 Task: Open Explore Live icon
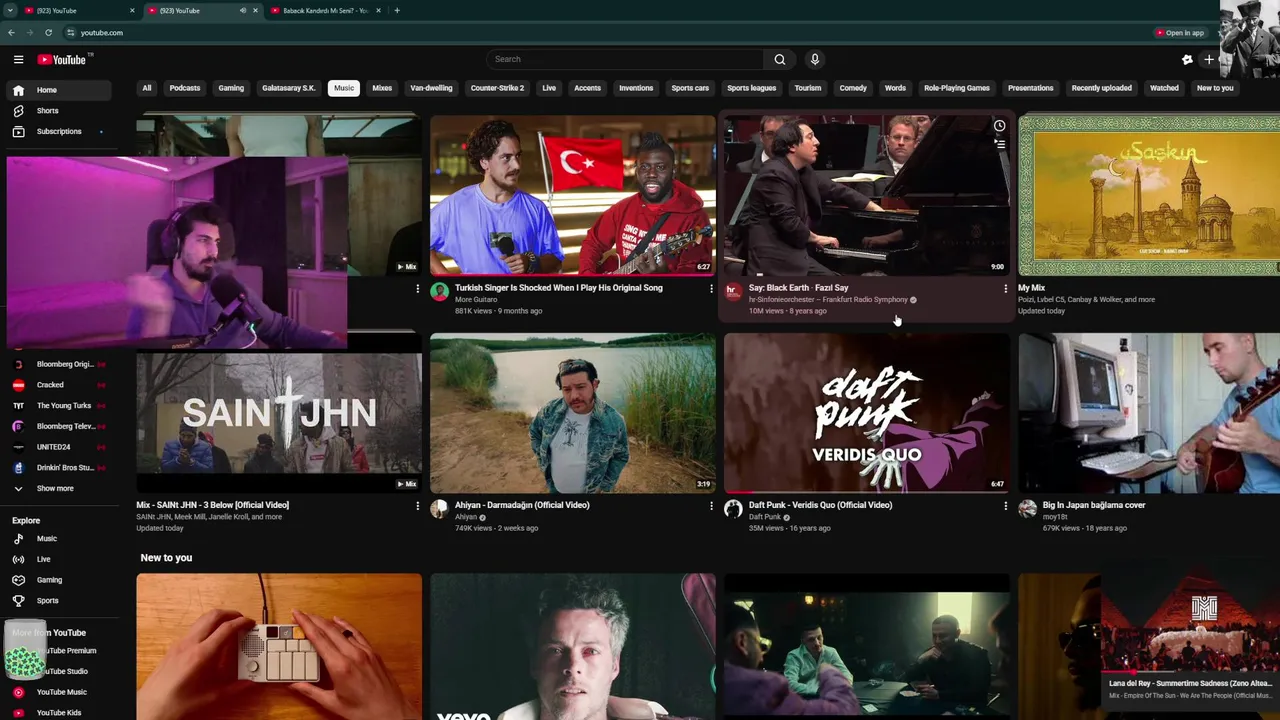point(18,559)
